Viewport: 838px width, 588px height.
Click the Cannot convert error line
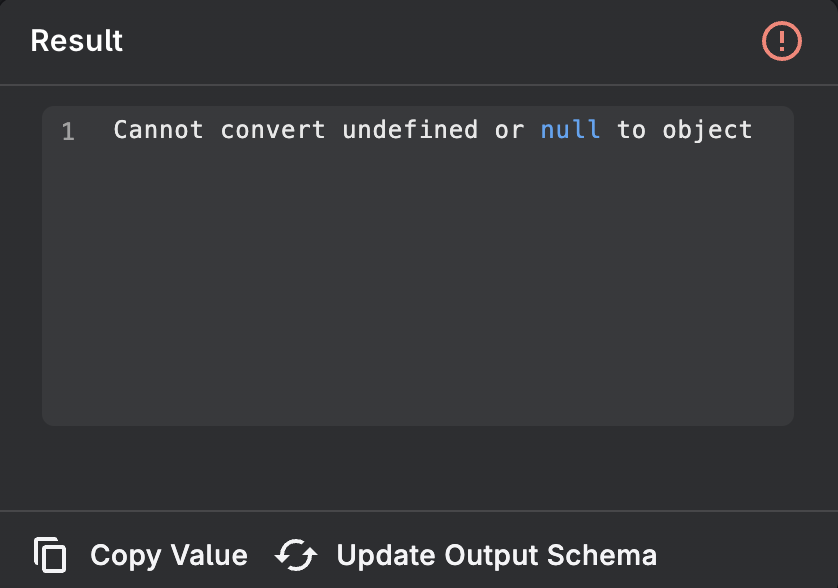click(x=433, y=129)
